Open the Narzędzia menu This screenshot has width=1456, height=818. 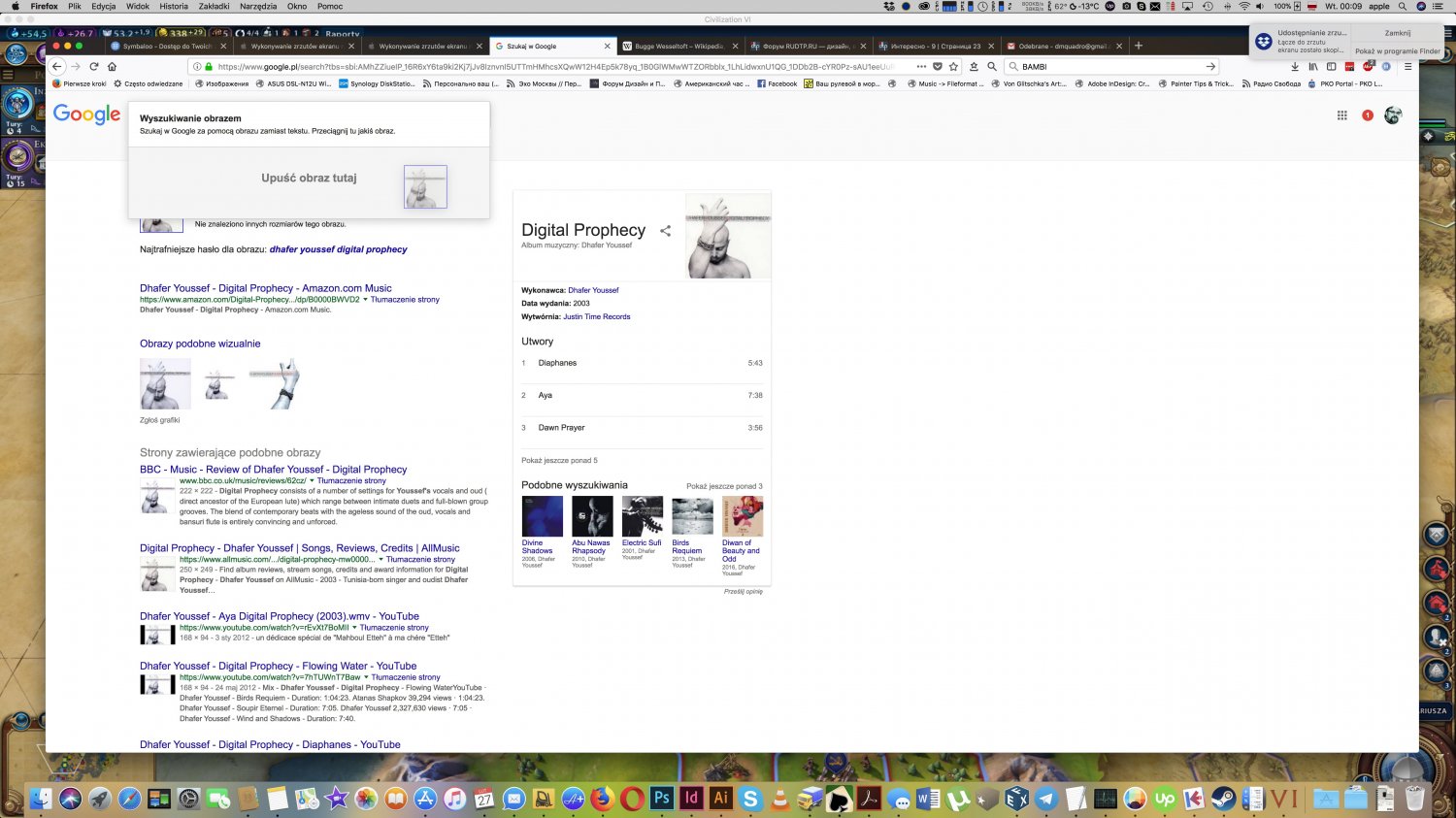pyautogui.click(x=258, y=6)
